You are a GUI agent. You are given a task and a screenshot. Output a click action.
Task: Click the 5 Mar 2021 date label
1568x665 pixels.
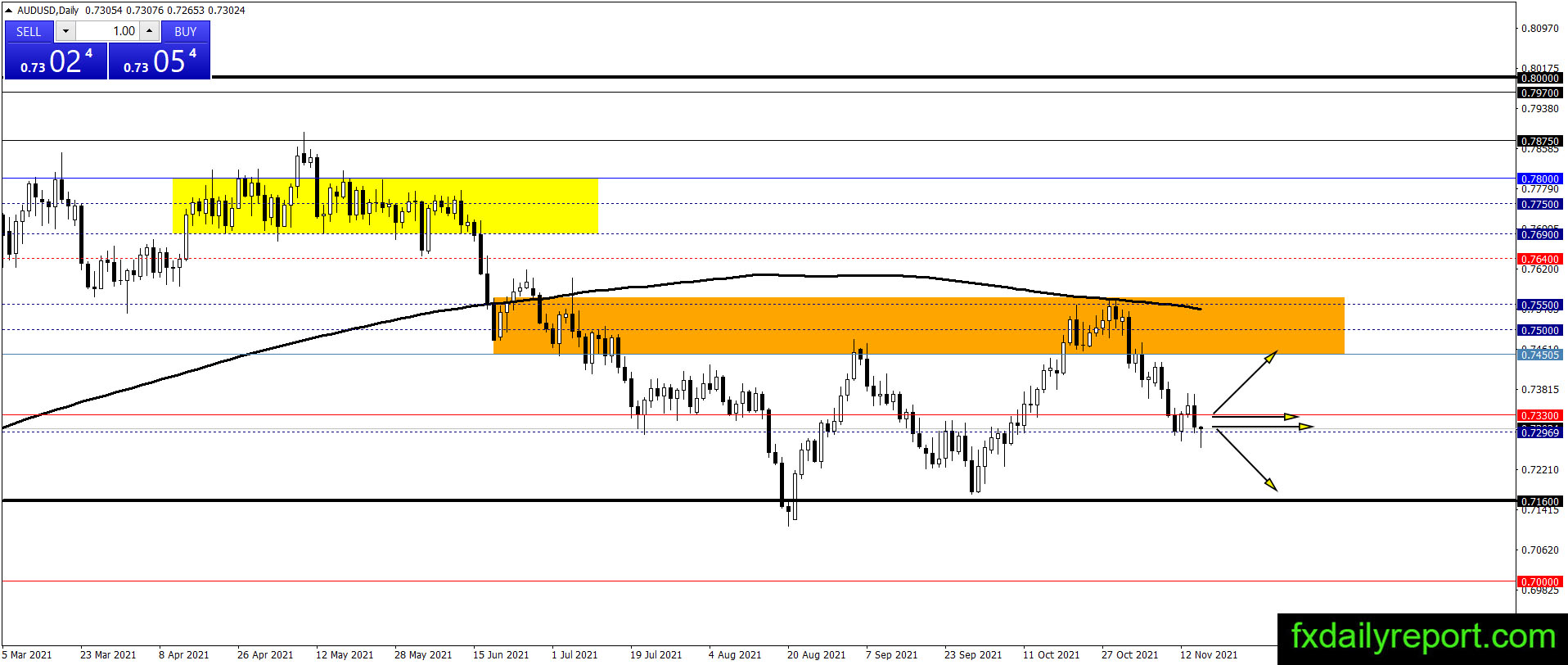(27, 655)
